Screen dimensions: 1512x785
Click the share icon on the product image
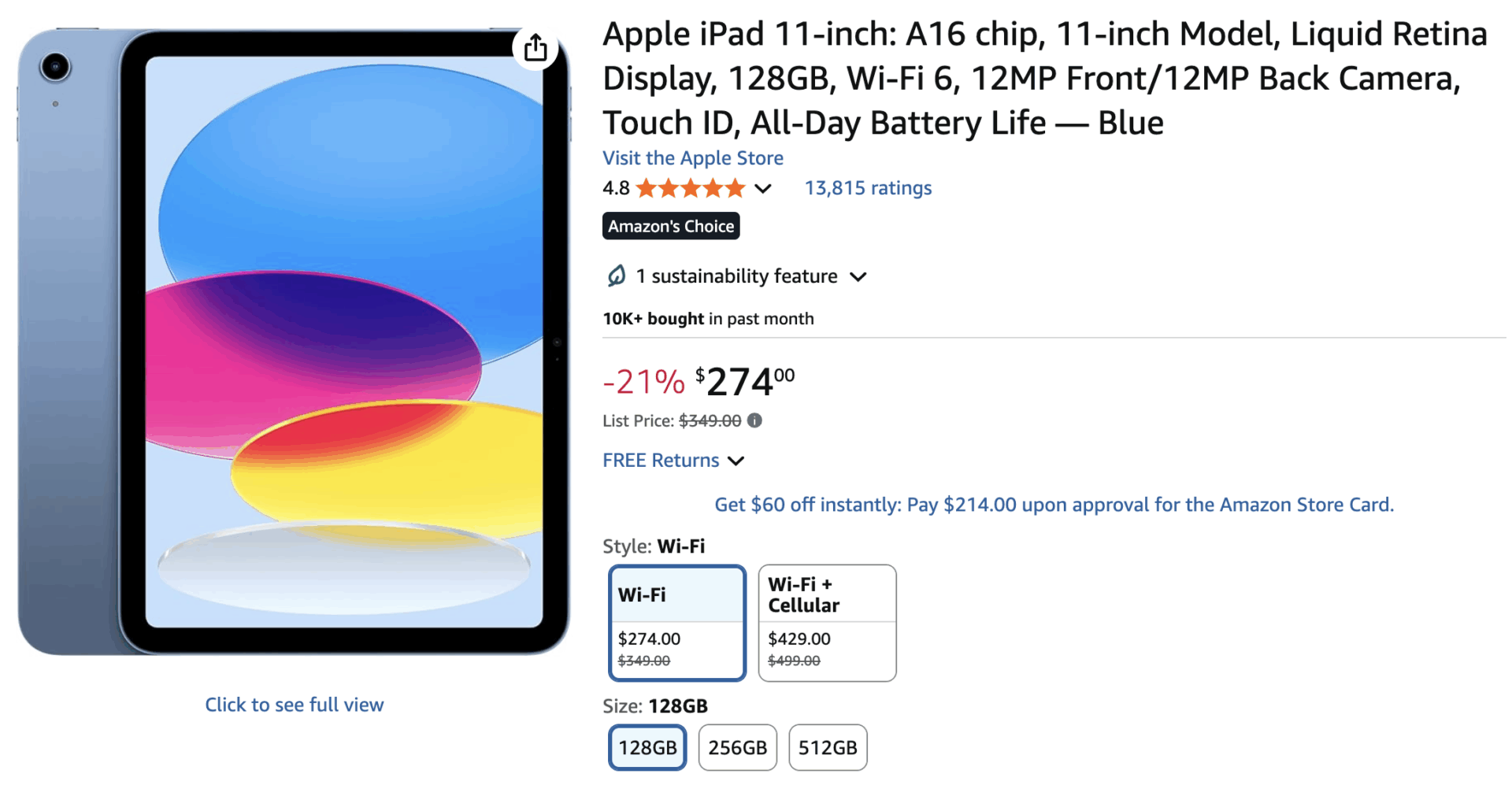point(535,47)
